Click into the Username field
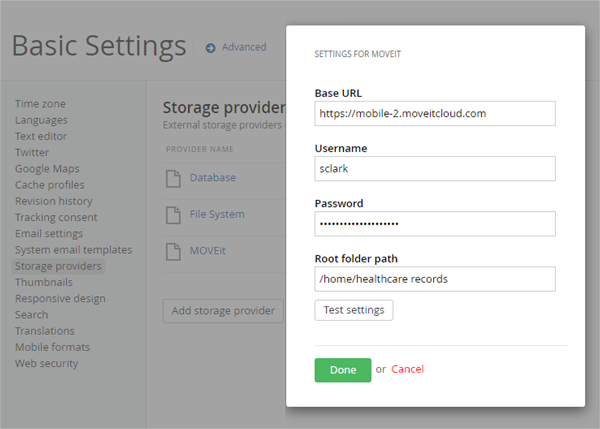This screenshot has width=600, height=429. tap(434, 169)
